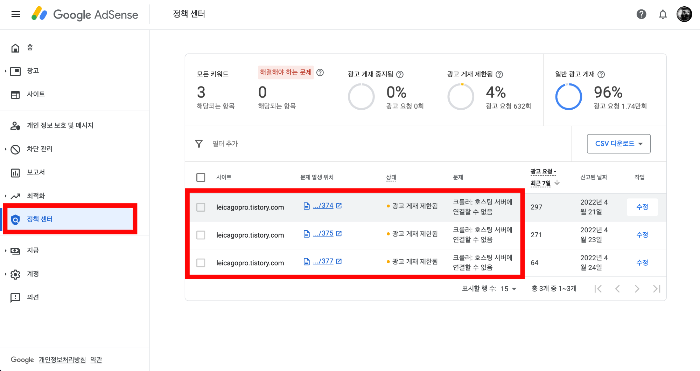
Task: Open the .../377 page link
Action: pos(323,261)
